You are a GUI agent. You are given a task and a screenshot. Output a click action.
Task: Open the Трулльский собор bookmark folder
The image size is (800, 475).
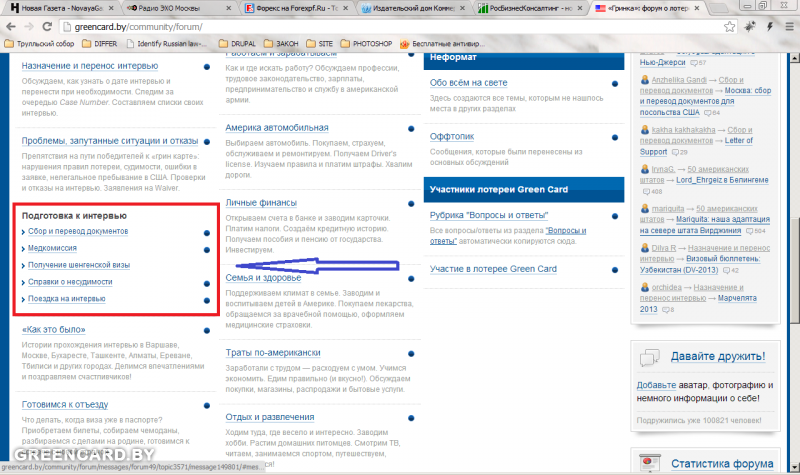(x=39, y=44)
